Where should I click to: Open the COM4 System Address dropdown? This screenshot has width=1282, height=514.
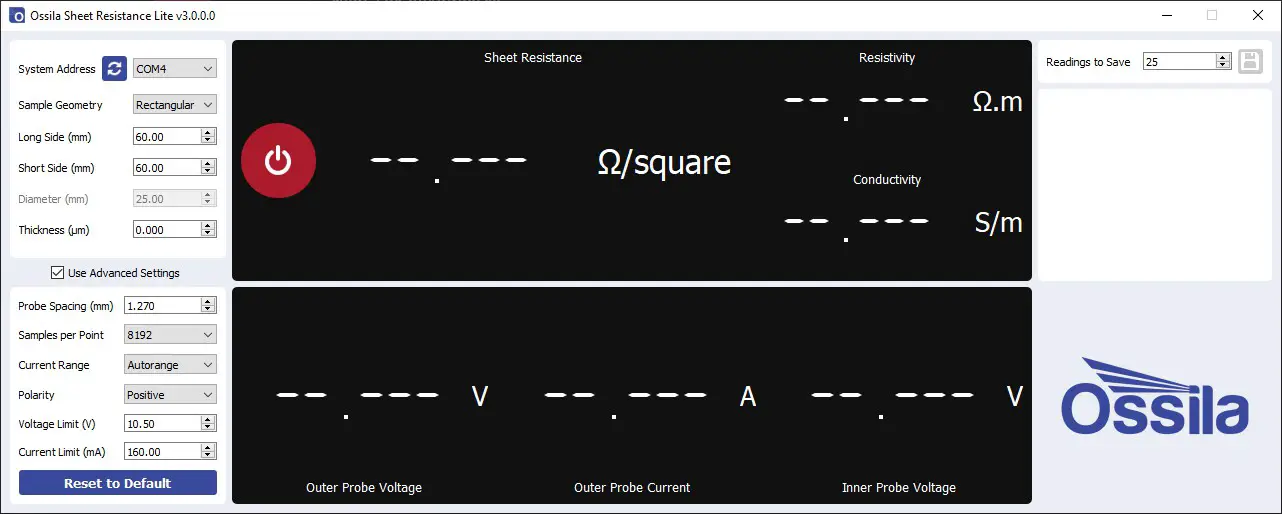[x=175, y=69]
